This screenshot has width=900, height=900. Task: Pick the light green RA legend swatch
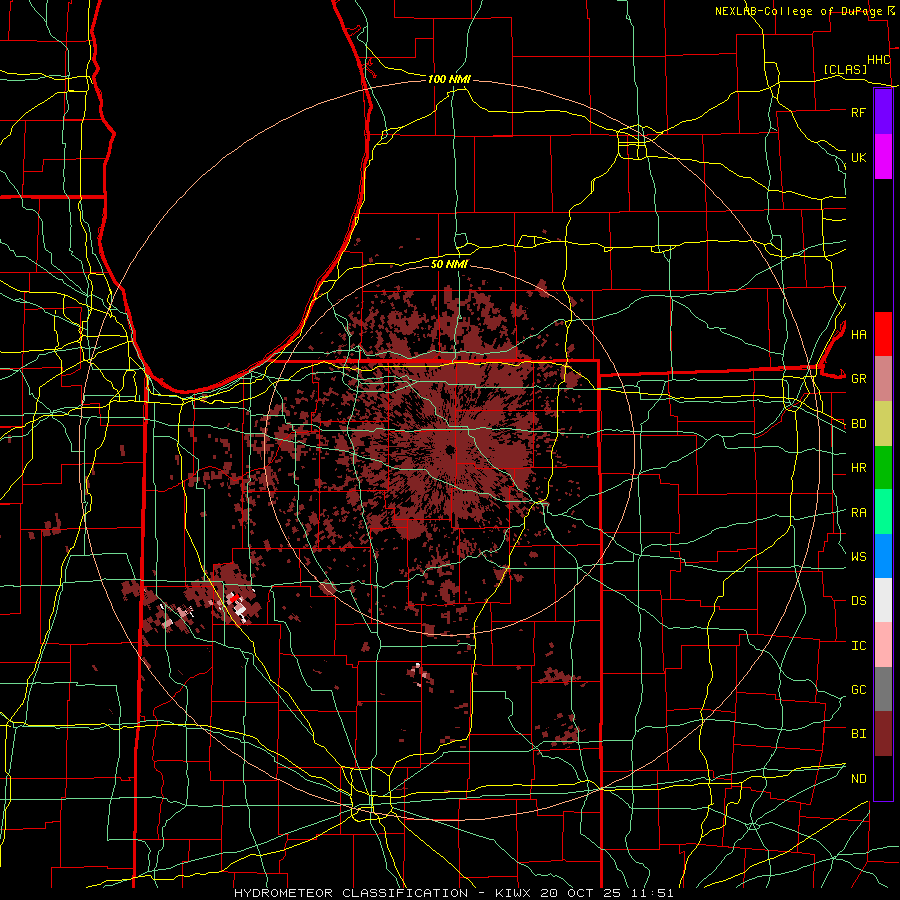coord(883,512)
